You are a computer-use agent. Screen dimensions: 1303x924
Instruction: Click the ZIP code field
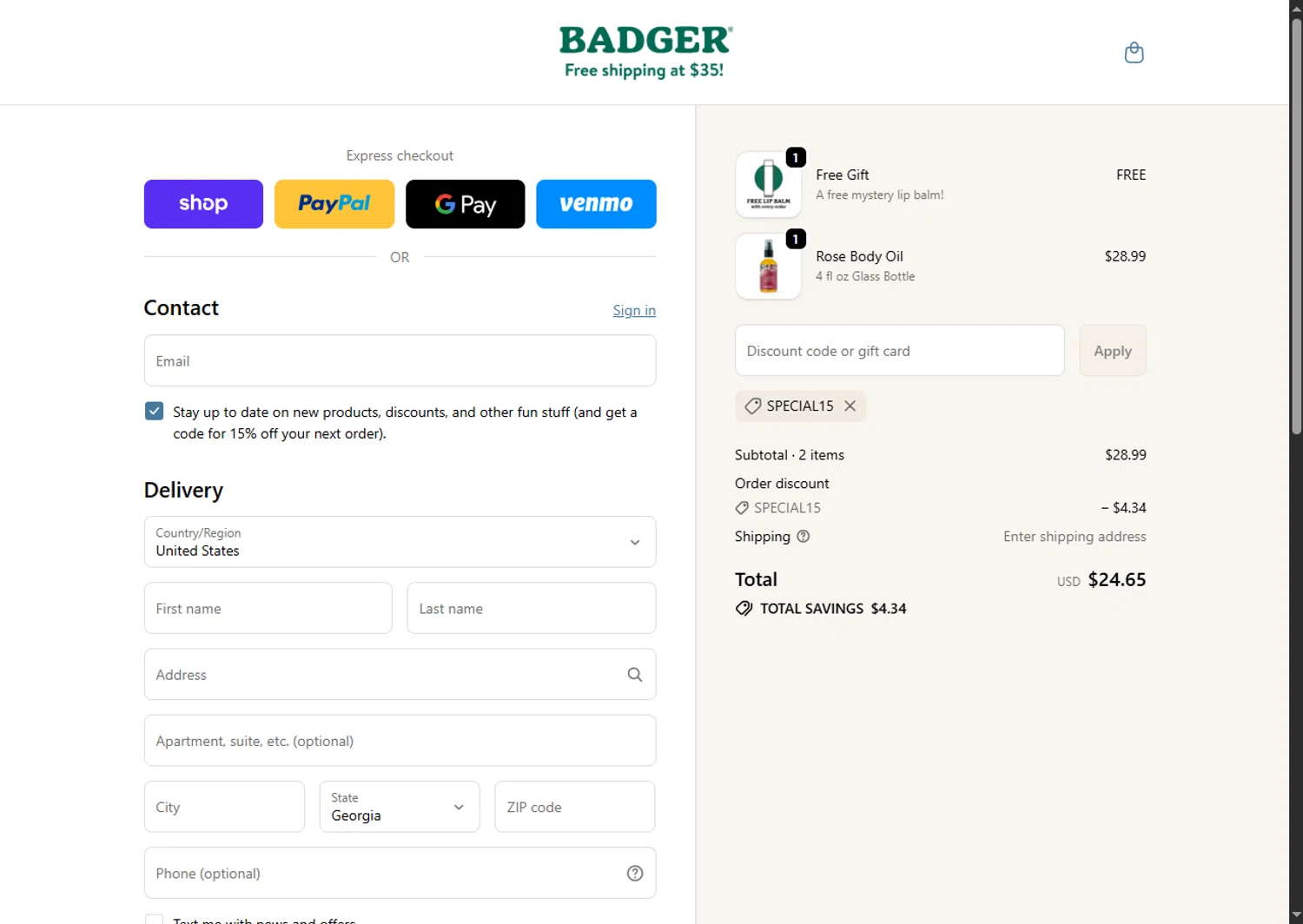tap(575, 807)
